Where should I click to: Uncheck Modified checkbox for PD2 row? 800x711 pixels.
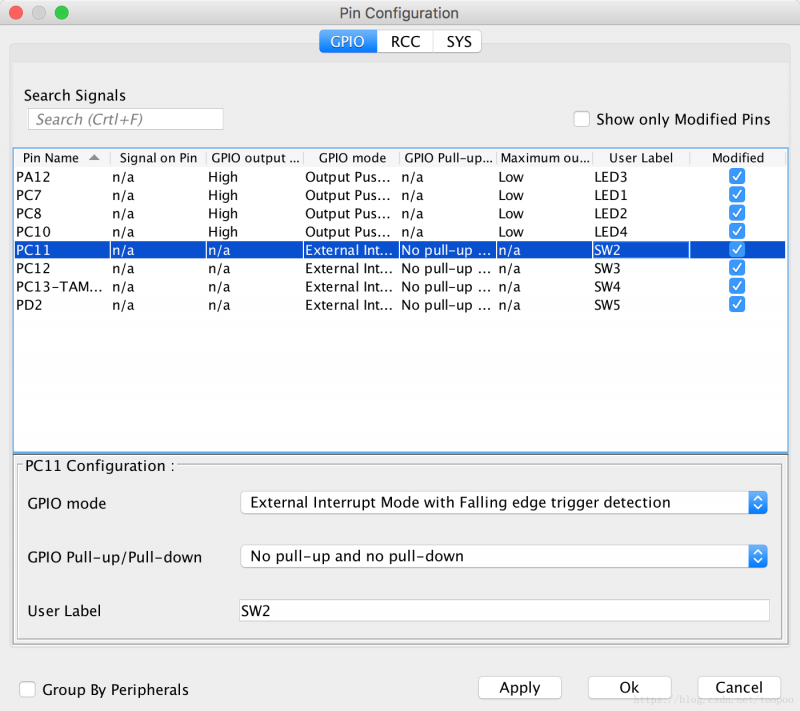(737, 304)
